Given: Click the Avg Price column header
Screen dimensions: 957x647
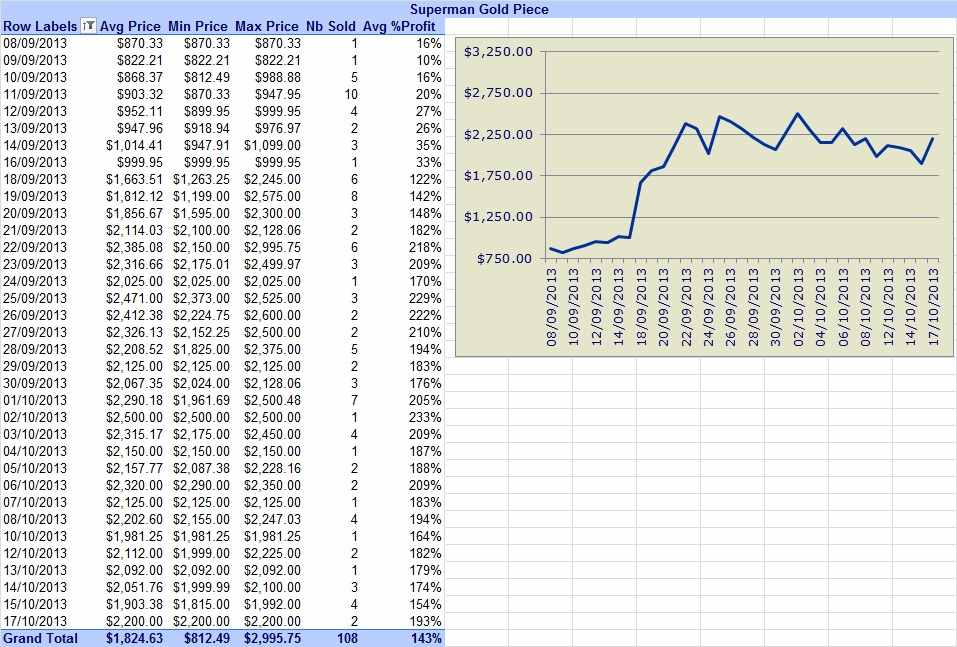Looking at the screenshot, I should point(130,26).
